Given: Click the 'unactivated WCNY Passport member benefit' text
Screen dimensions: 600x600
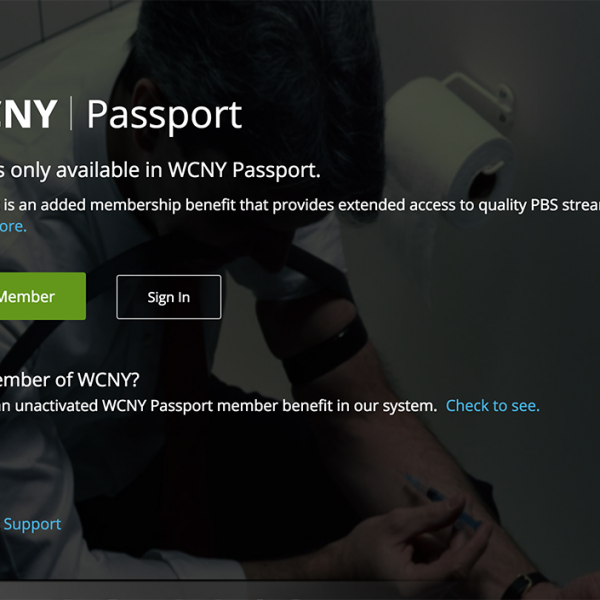Looking at the screenshot, I should pyautogui.click(x=218, y=406).
